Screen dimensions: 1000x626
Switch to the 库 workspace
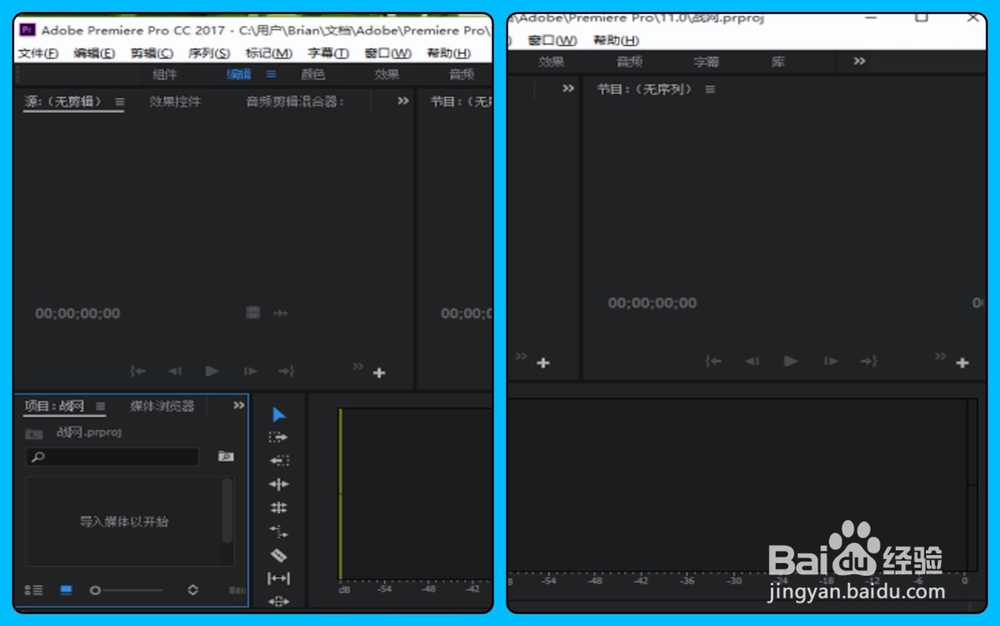coord(778,62)
